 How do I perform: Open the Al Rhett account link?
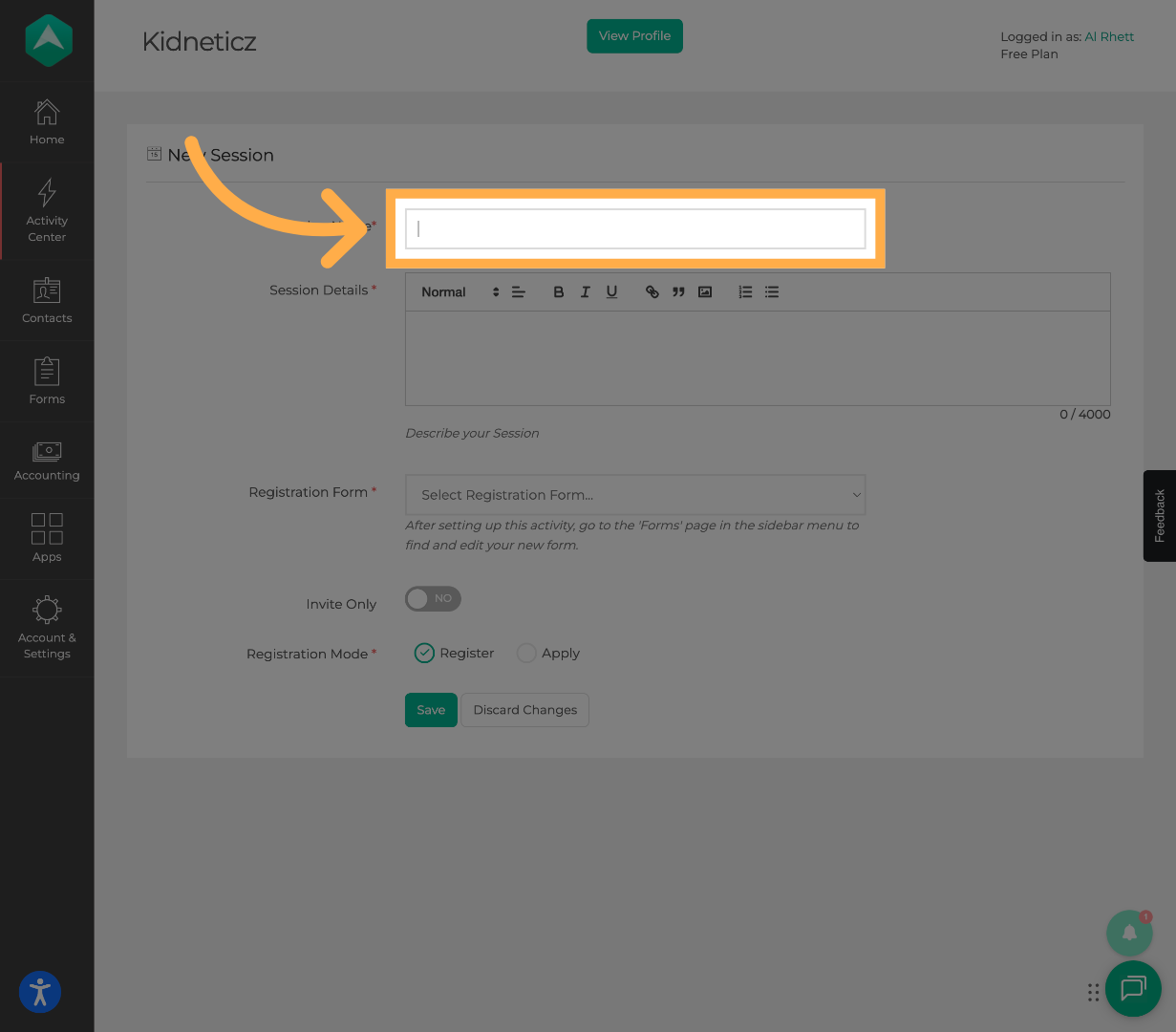click(x=1109, y=36)
